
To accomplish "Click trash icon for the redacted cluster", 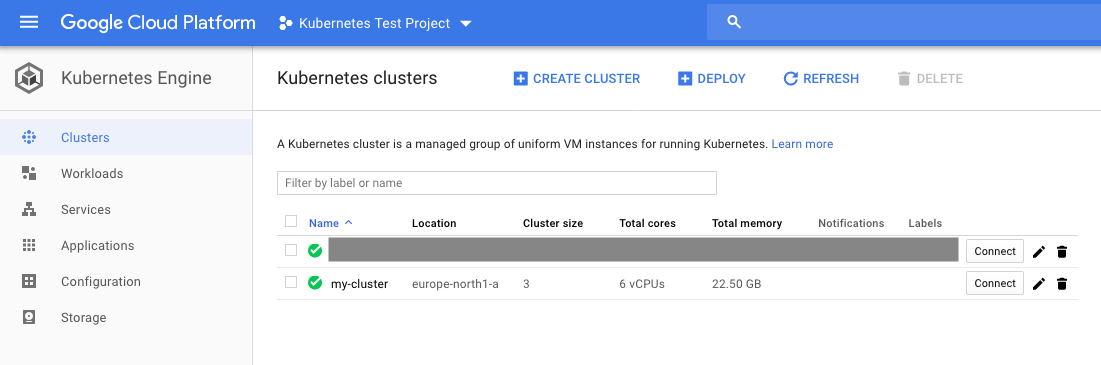I will [x=1062, y=251].
